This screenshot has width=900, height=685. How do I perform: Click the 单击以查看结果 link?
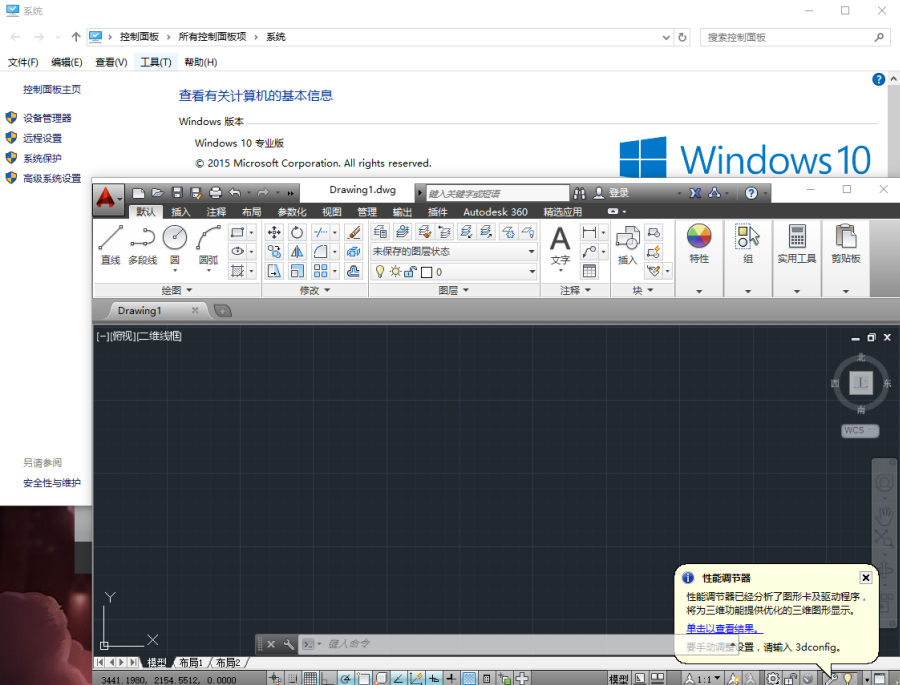click(x=723, y=628)
